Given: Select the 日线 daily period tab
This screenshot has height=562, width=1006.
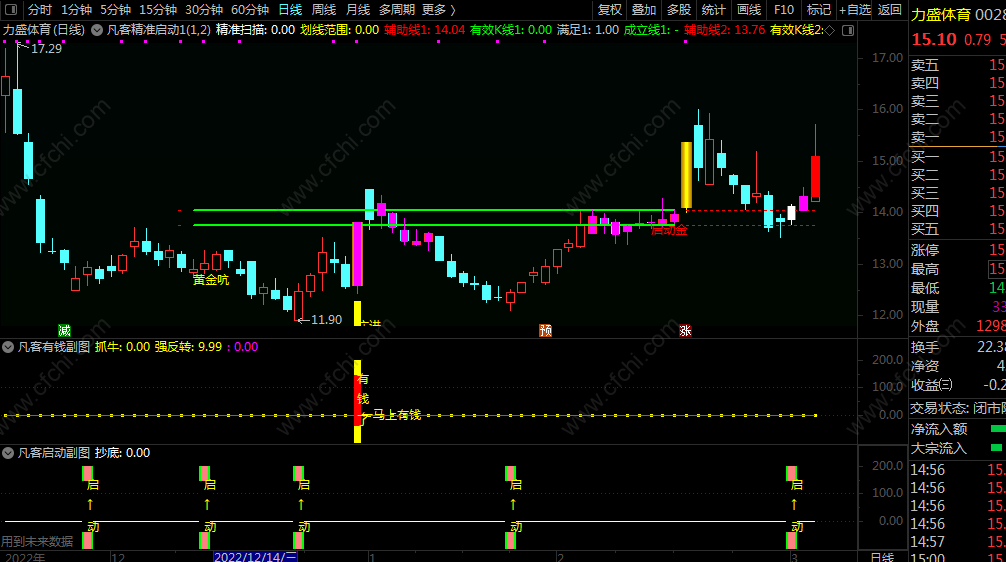Looking at the screenshot, I should (x=291, y=10).
